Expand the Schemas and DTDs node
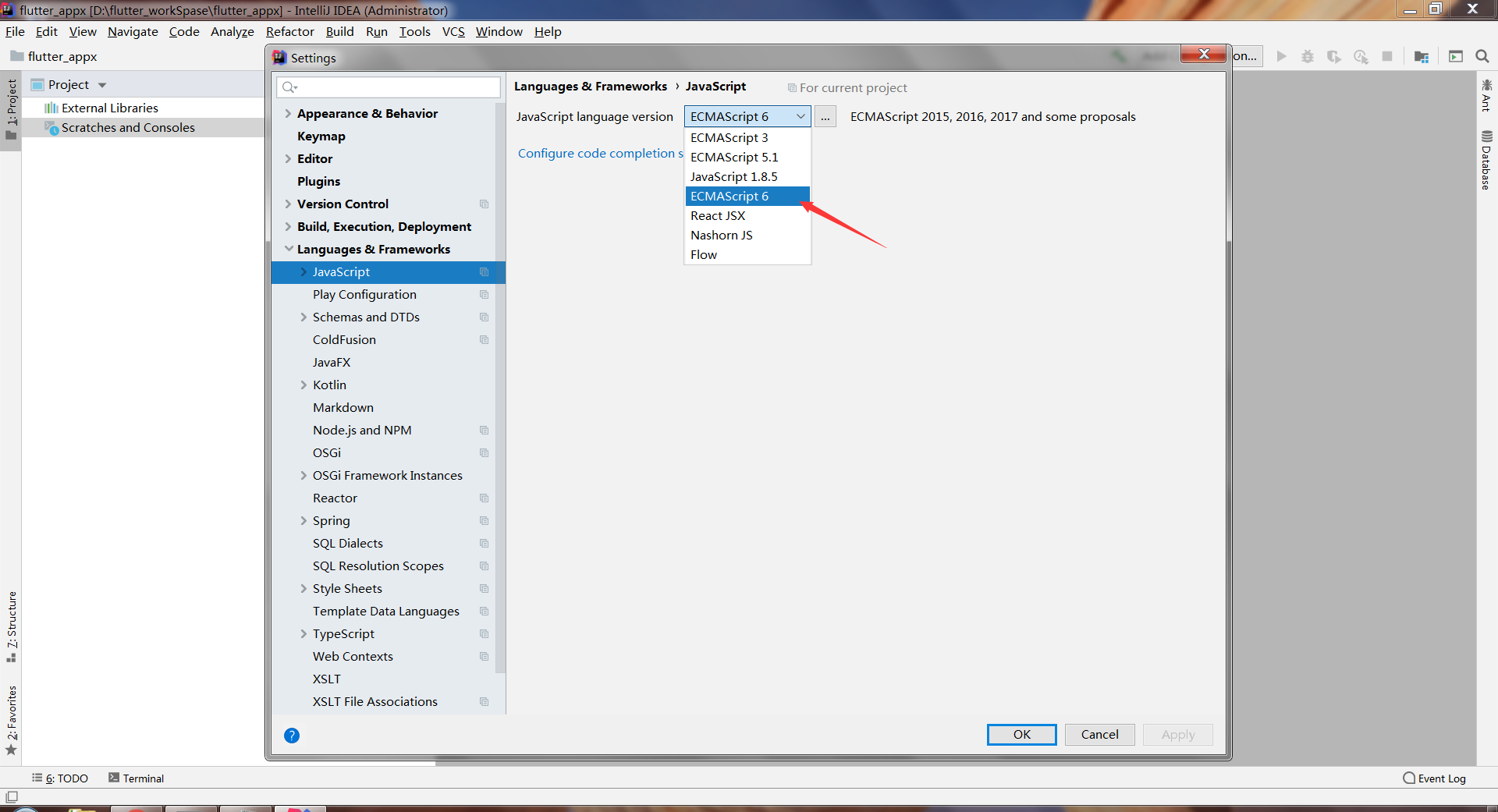1498x812 pixels. (304, 317)
